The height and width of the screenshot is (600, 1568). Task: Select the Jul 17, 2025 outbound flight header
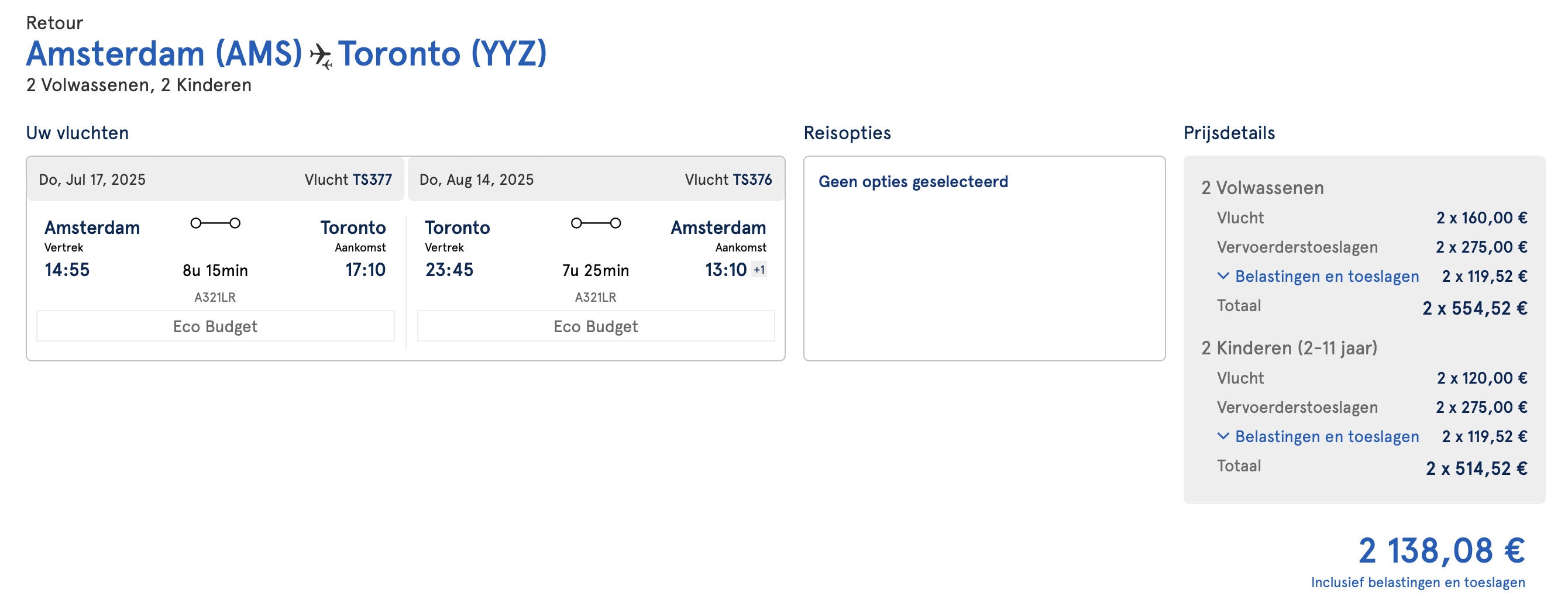click(x=92, y=180)
